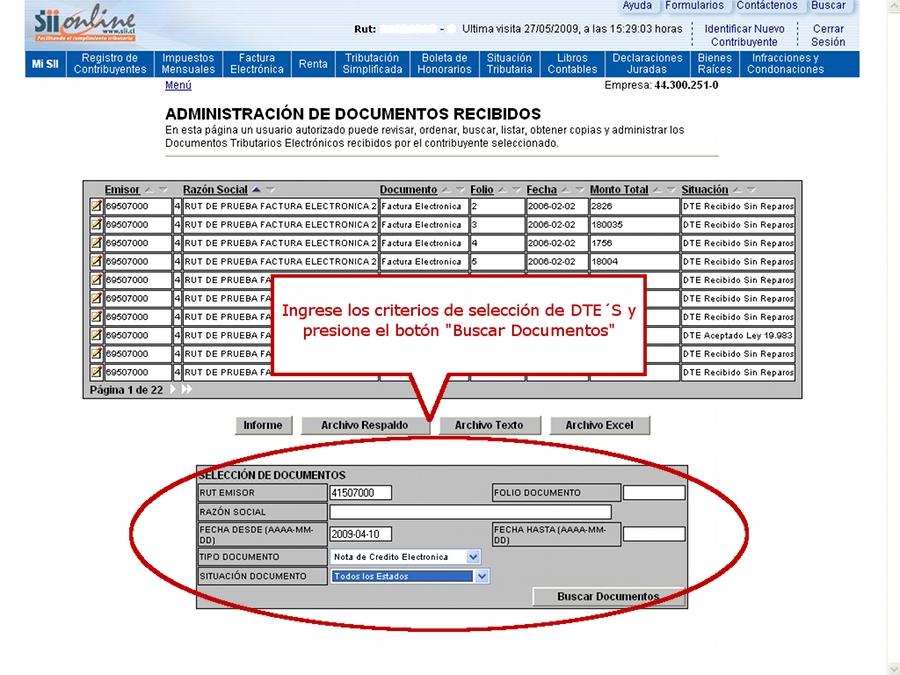Image resolution: width=900 pixels, height=675 pixels.
Task: Open Renta menu
Action: tap(313, 64)
